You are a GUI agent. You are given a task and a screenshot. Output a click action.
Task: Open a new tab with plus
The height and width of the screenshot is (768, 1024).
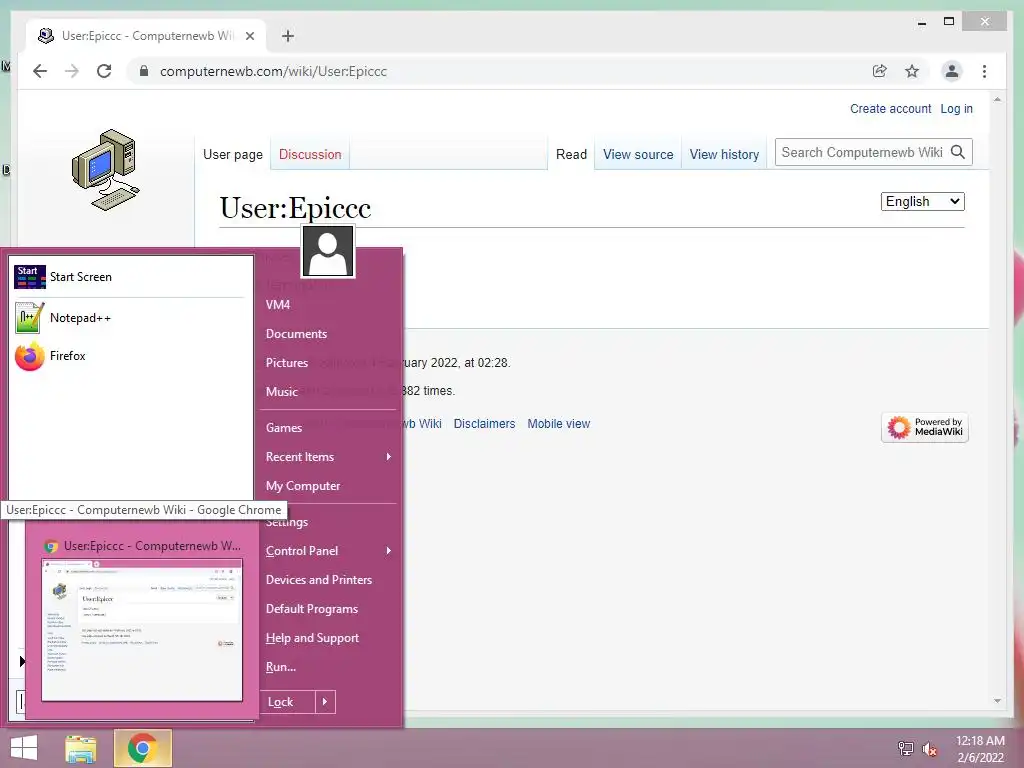(287, 36)
